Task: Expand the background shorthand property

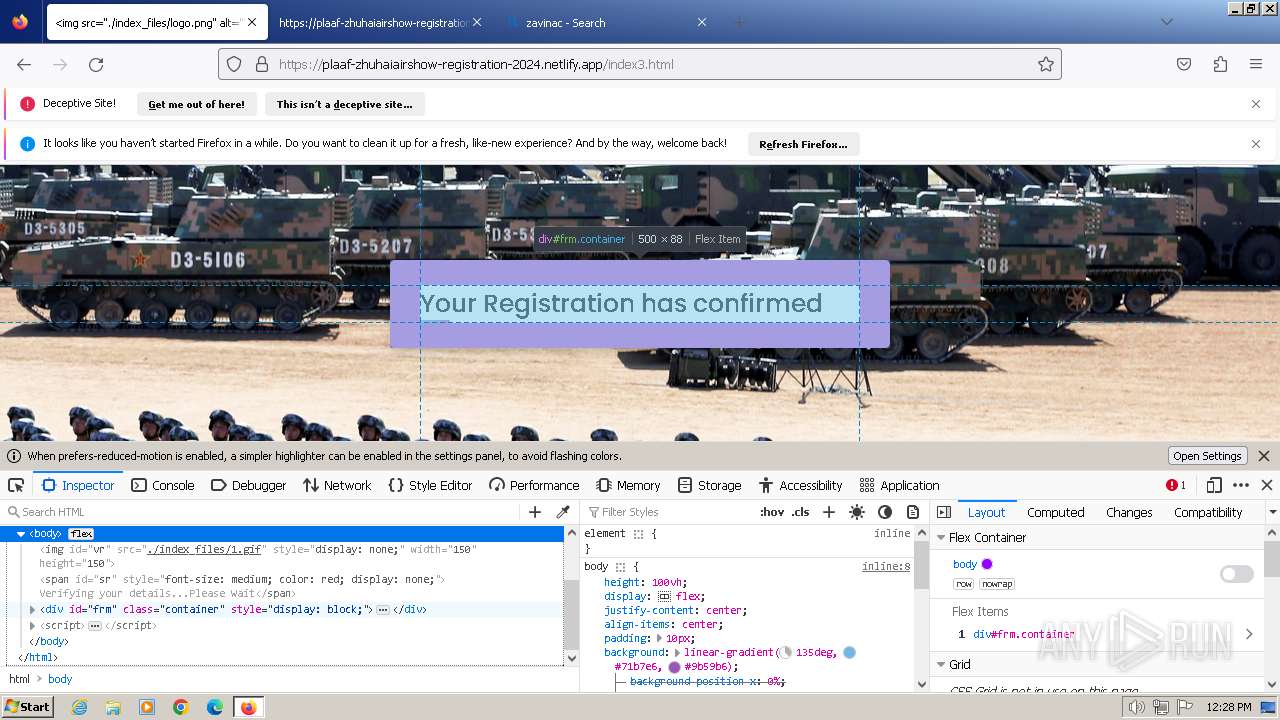Action: [x=677, y=652]
